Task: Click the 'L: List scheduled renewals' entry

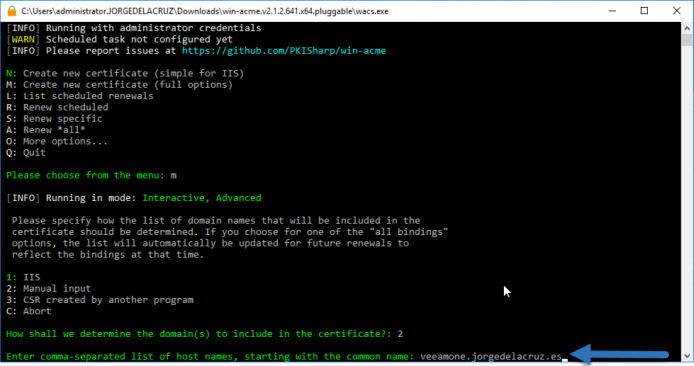Action: point(80,96)
